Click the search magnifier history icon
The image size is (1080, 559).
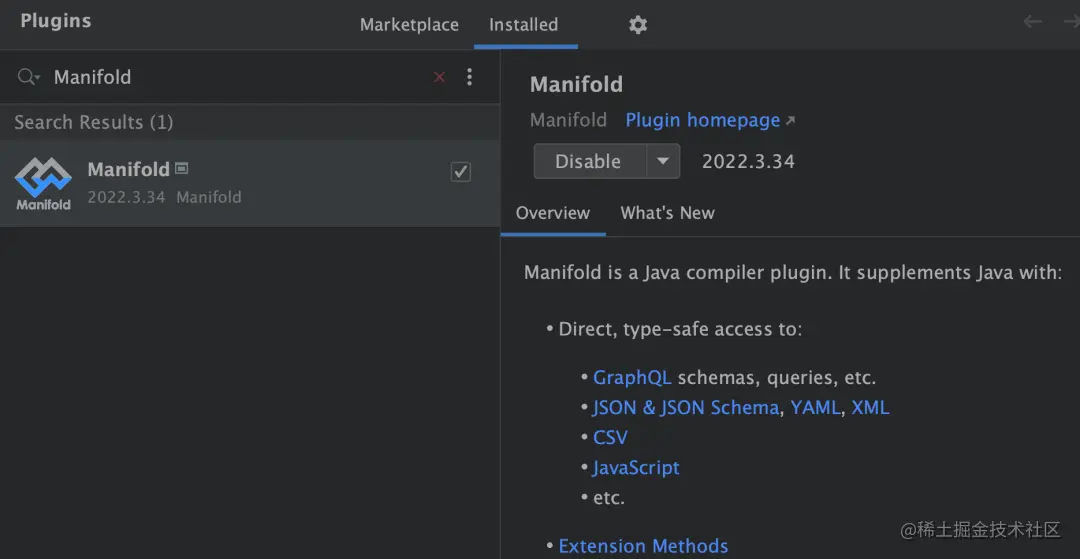point(28,77)
